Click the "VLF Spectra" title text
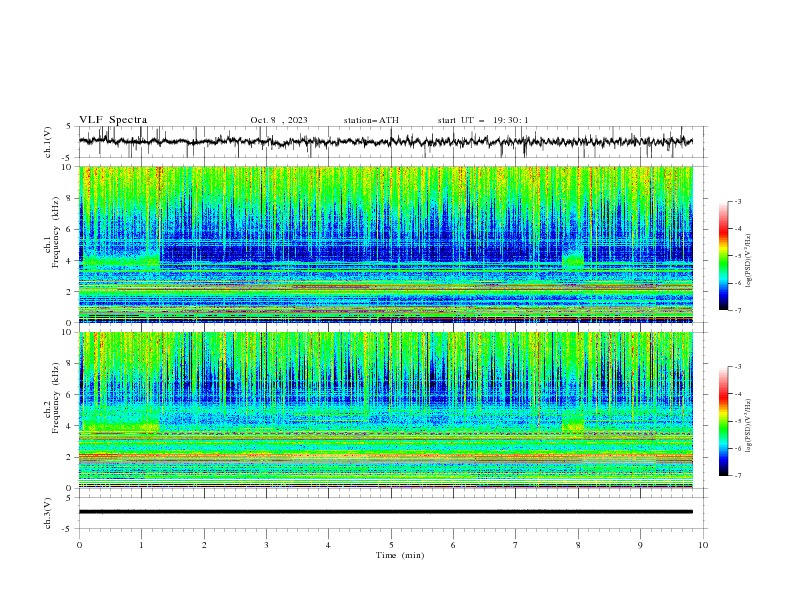The height and width of the screenshot is (612, 792). (113, 120)
